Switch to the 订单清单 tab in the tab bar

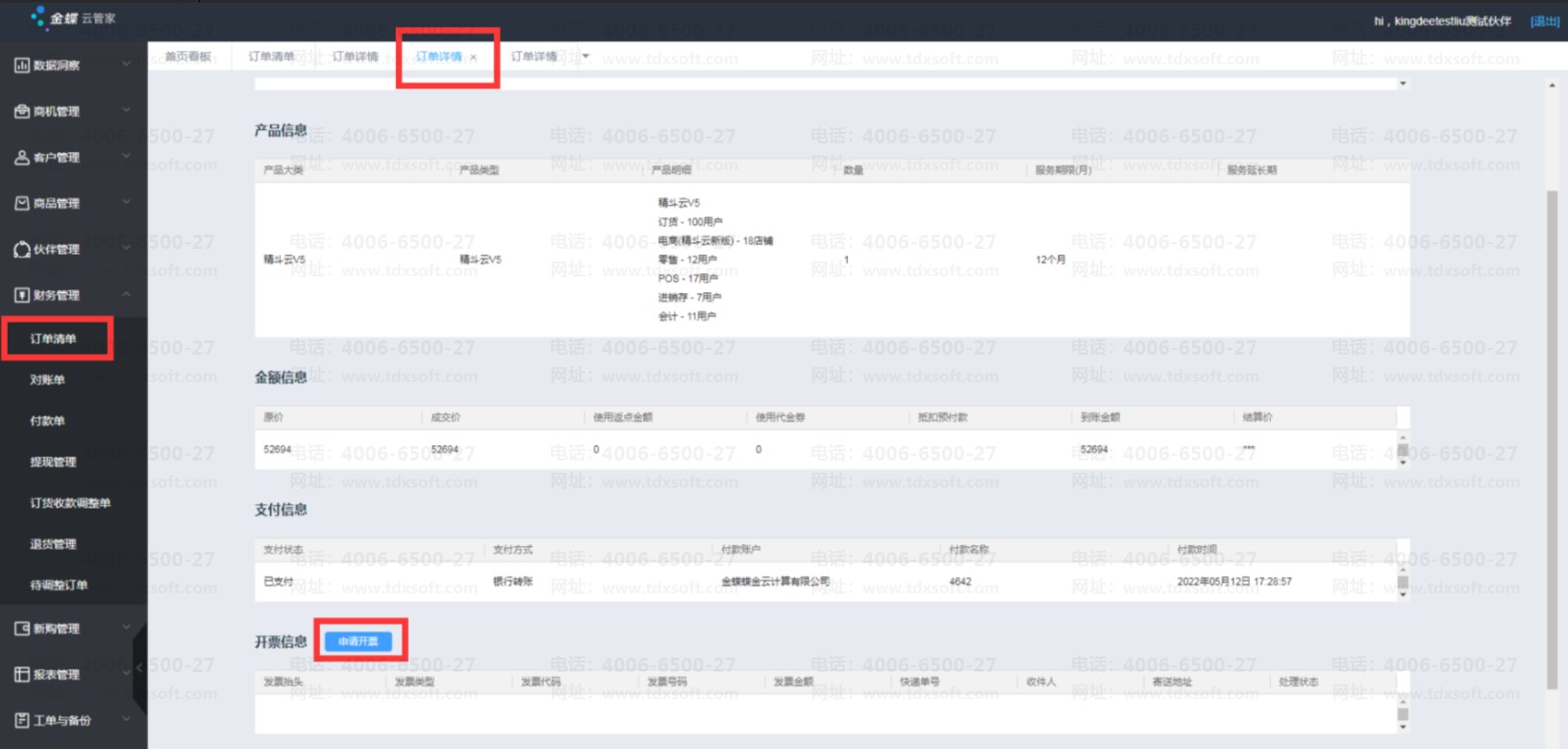(271, 57)
